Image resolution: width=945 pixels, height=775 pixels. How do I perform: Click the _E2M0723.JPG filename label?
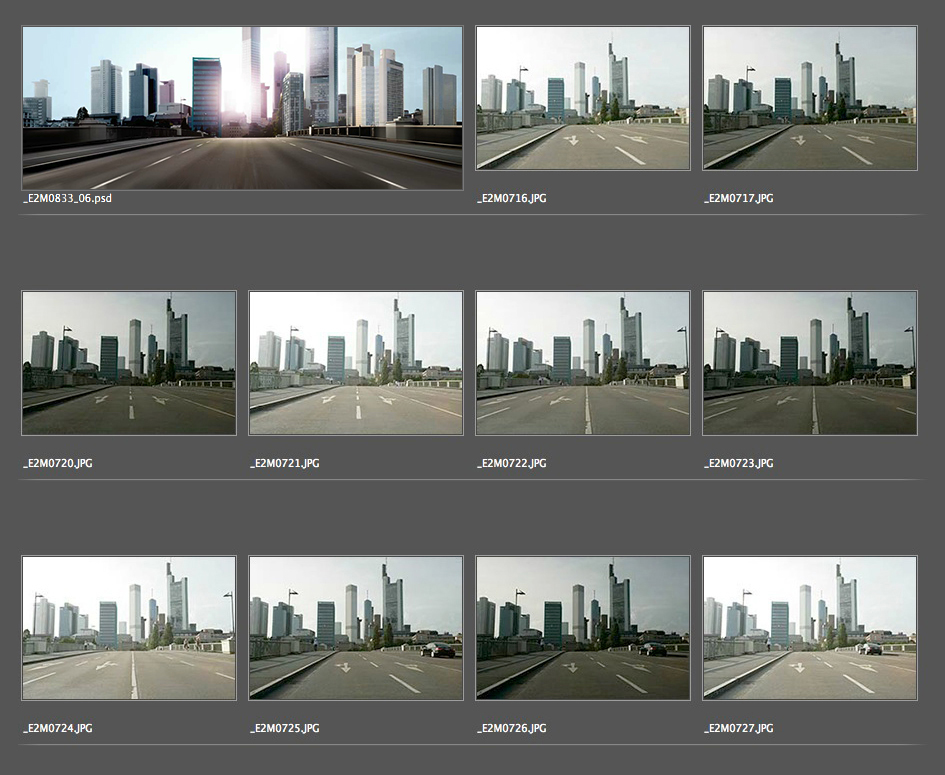(739, 464)
